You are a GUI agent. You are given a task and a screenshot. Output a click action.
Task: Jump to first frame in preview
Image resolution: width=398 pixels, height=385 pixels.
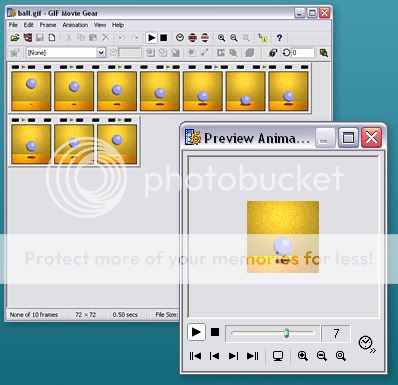point(195,356)
